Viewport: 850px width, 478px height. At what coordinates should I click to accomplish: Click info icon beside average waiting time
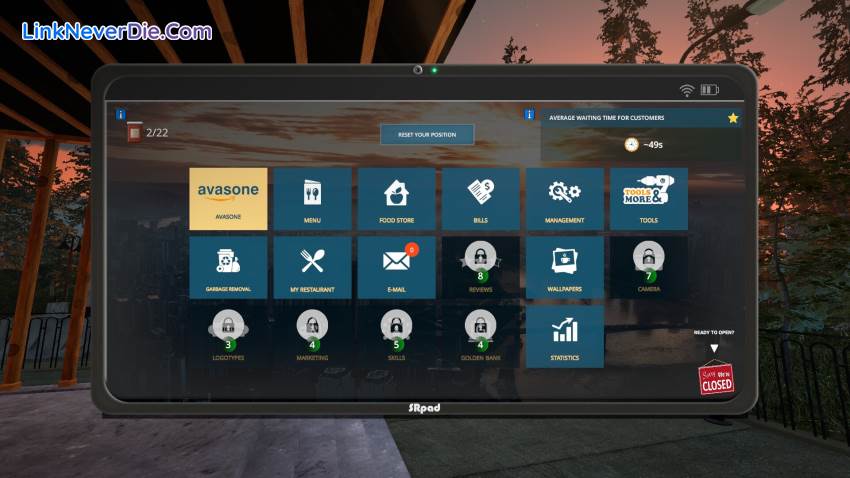(x=529, y=115)
